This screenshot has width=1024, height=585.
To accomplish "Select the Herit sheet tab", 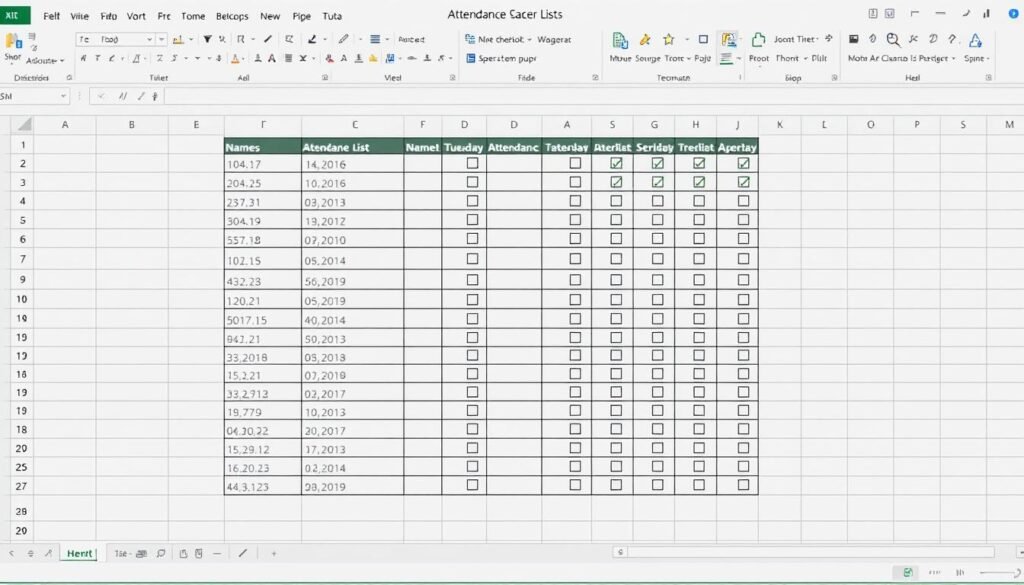I will [78, 553].
